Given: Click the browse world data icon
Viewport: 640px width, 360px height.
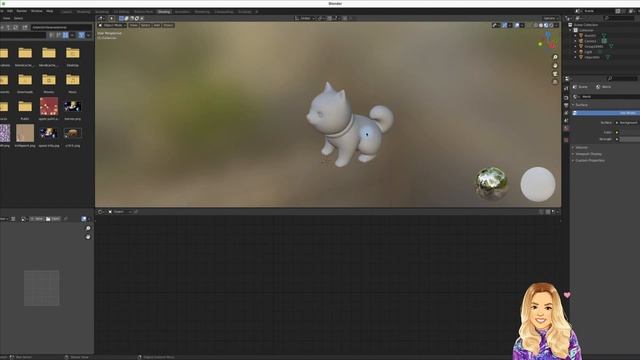Looking at the screenshot, I should [x=576, y=97].
